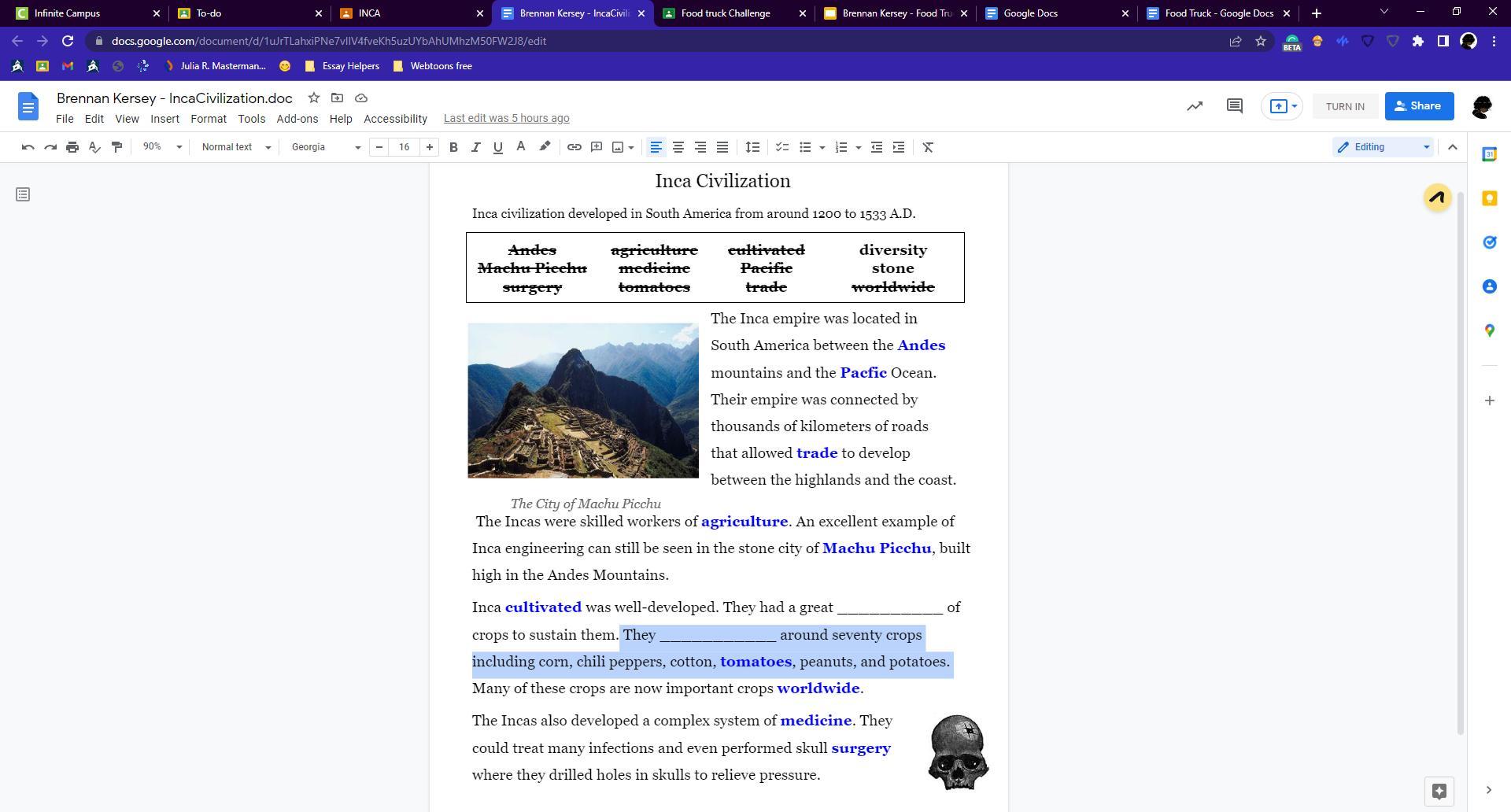1511x812 pixels.
Task: Open the document outline icon
Action: 23,194
